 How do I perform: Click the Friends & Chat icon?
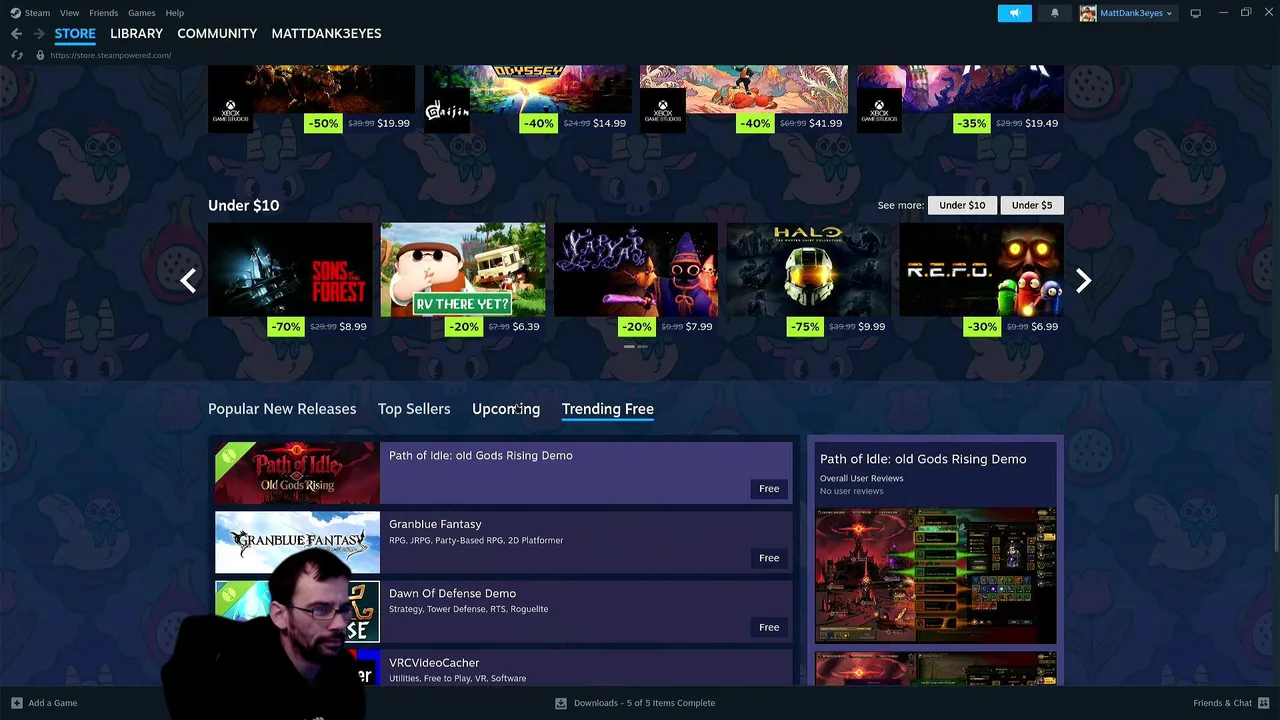1264,703
